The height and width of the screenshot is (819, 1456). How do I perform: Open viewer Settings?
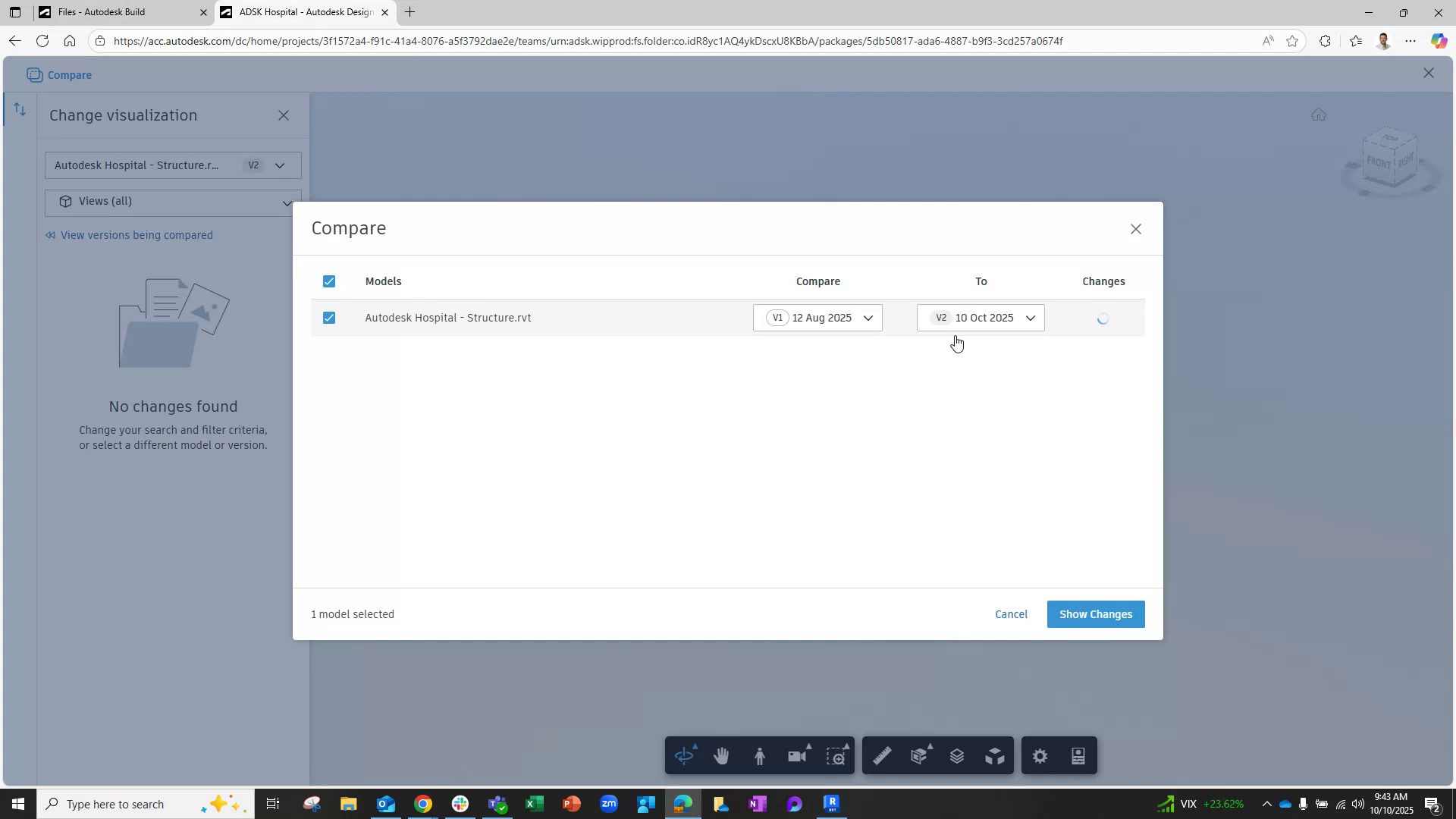[x=1040, y=755]
